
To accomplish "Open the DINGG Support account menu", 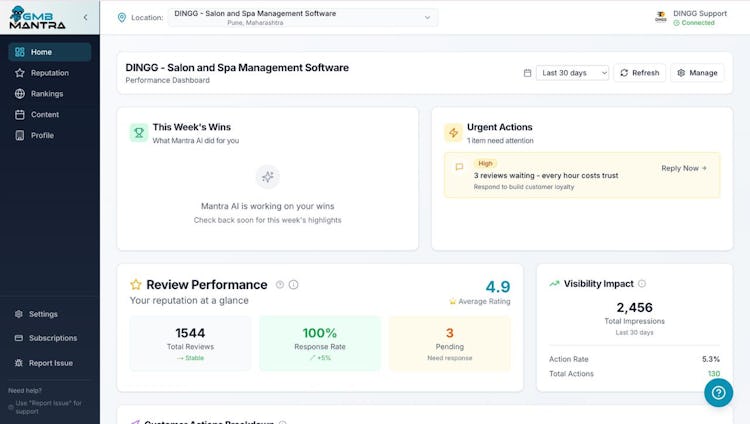I will tap(691, 18).
